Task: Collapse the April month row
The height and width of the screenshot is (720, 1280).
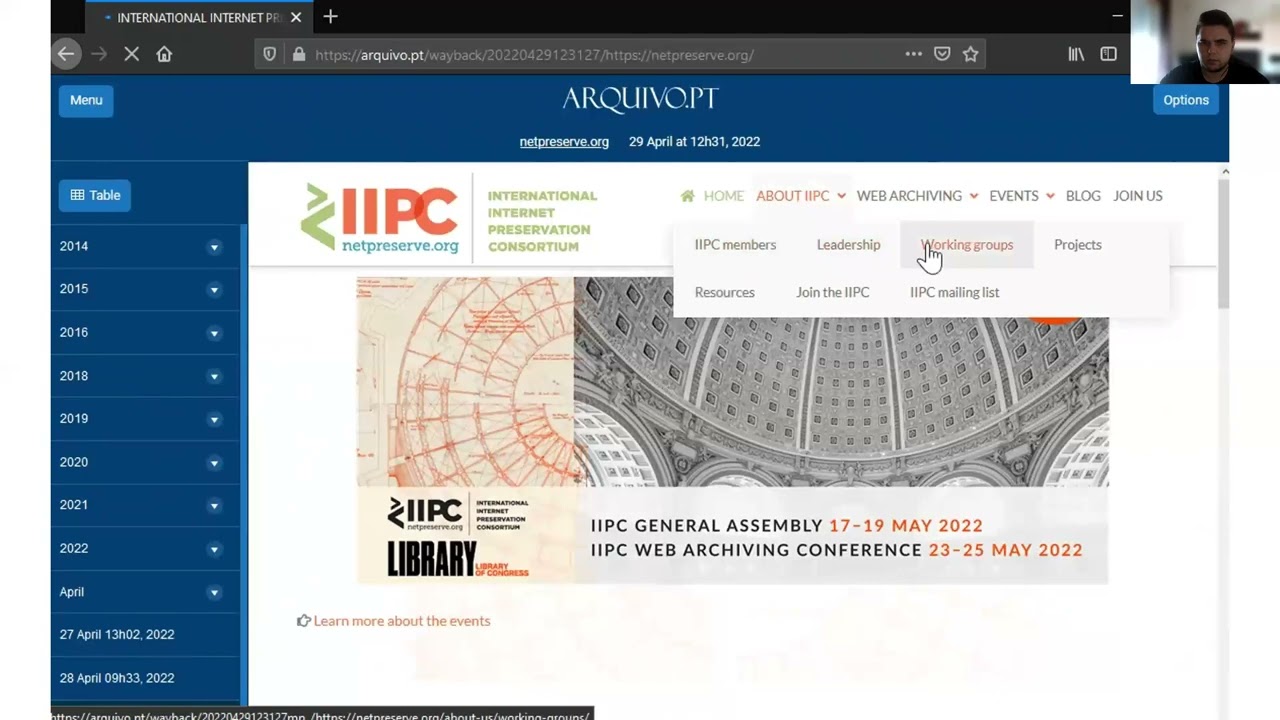Action: 145,592
